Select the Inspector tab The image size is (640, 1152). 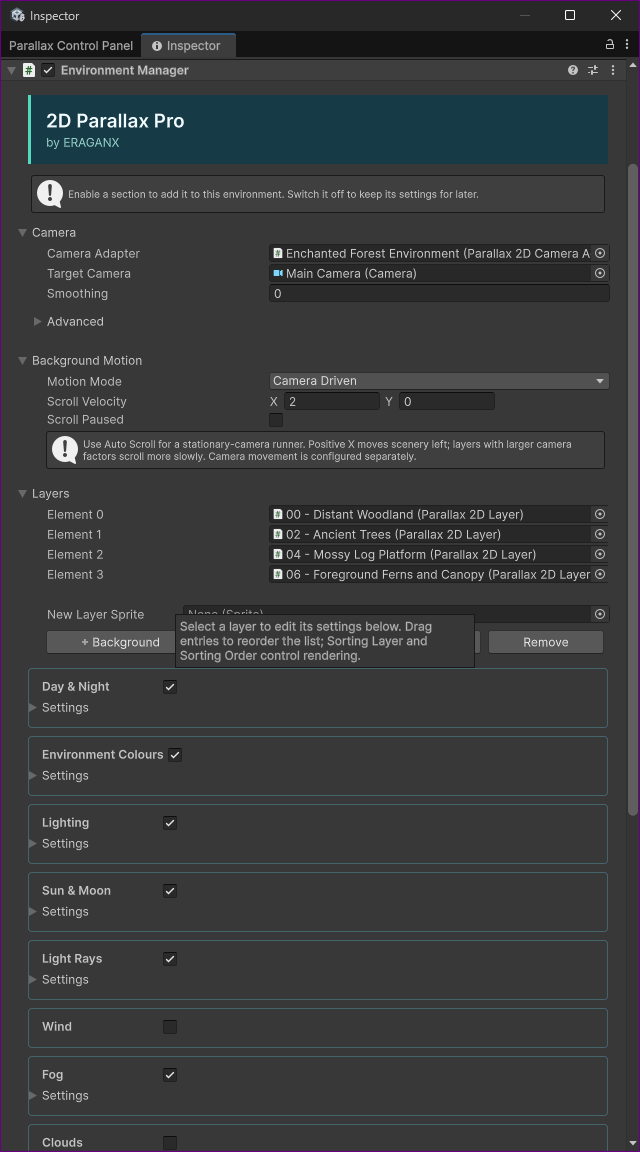(x=188, y=46)
